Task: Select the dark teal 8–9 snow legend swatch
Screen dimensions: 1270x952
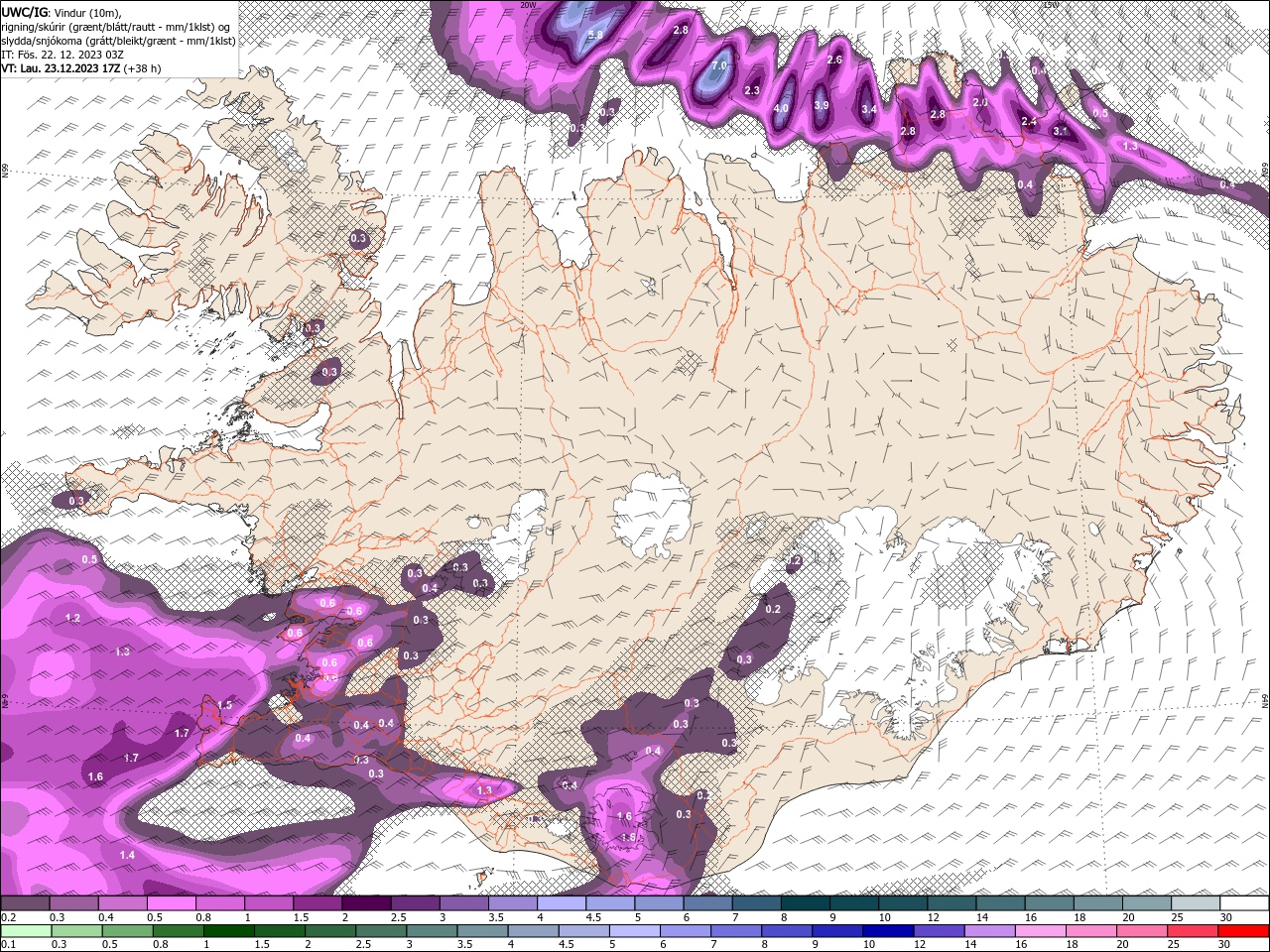Action: (x=805, y=903)
